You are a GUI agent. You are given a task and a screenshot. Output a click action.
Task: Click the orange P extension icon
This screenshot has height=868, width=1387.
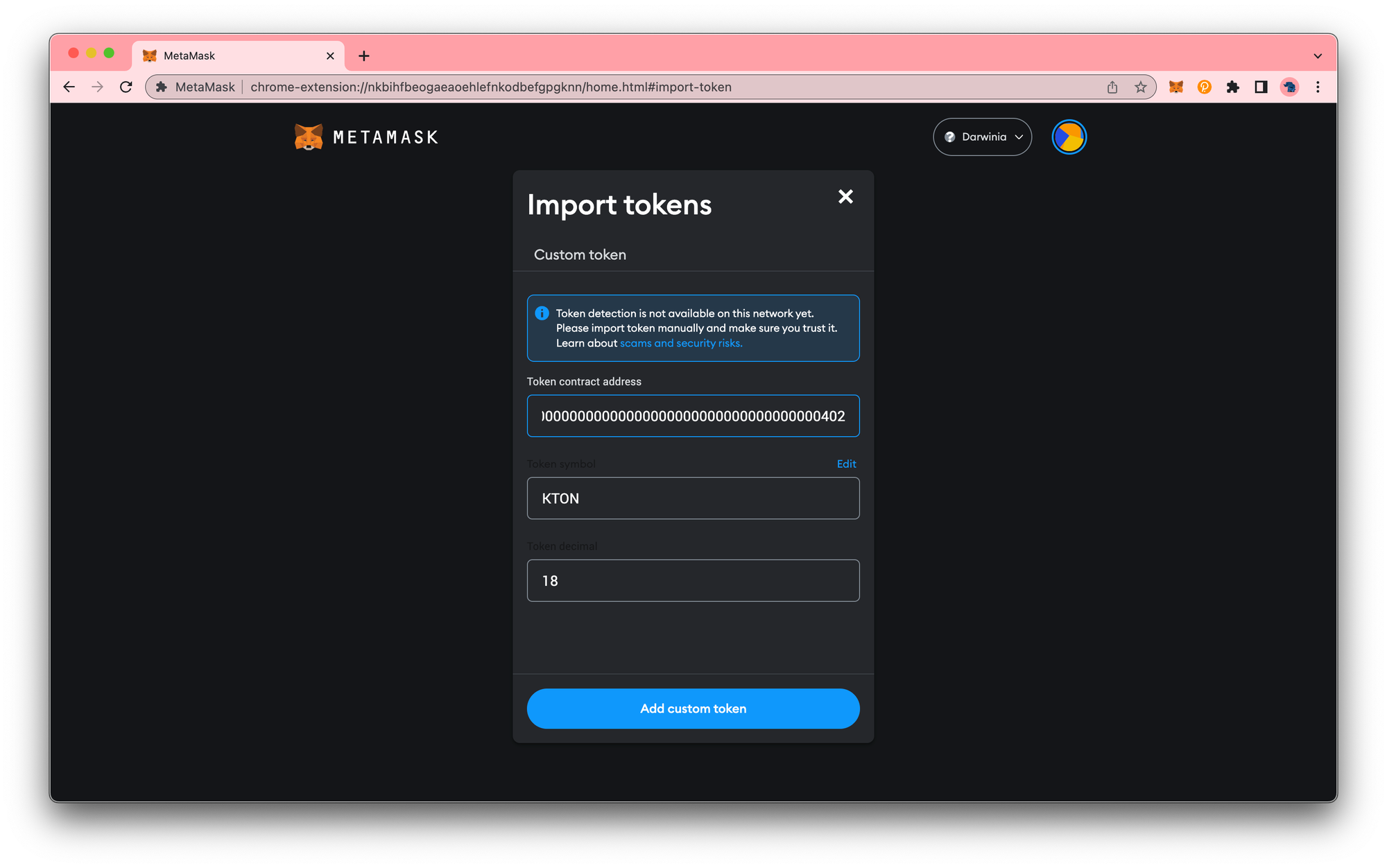click(x=1204, y=87)
